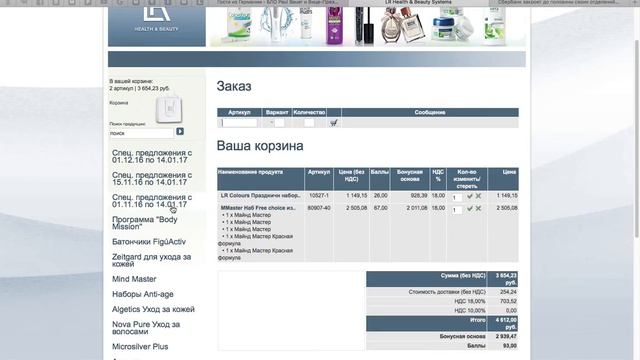Switch to the leftmost browser tab
The width and height of the screenshot is (640, 360).
[x=278, y=2]
